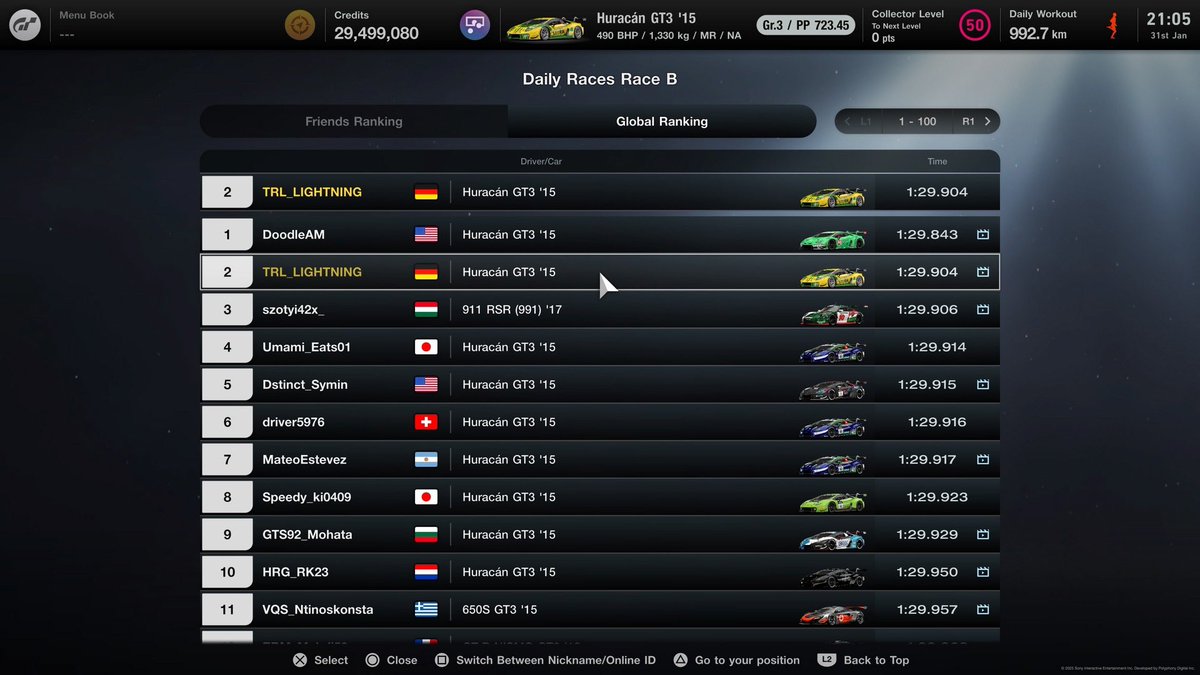Click the 29,499,080 credits value
This screenshot has height=675, width=1200.
[376, 33]
